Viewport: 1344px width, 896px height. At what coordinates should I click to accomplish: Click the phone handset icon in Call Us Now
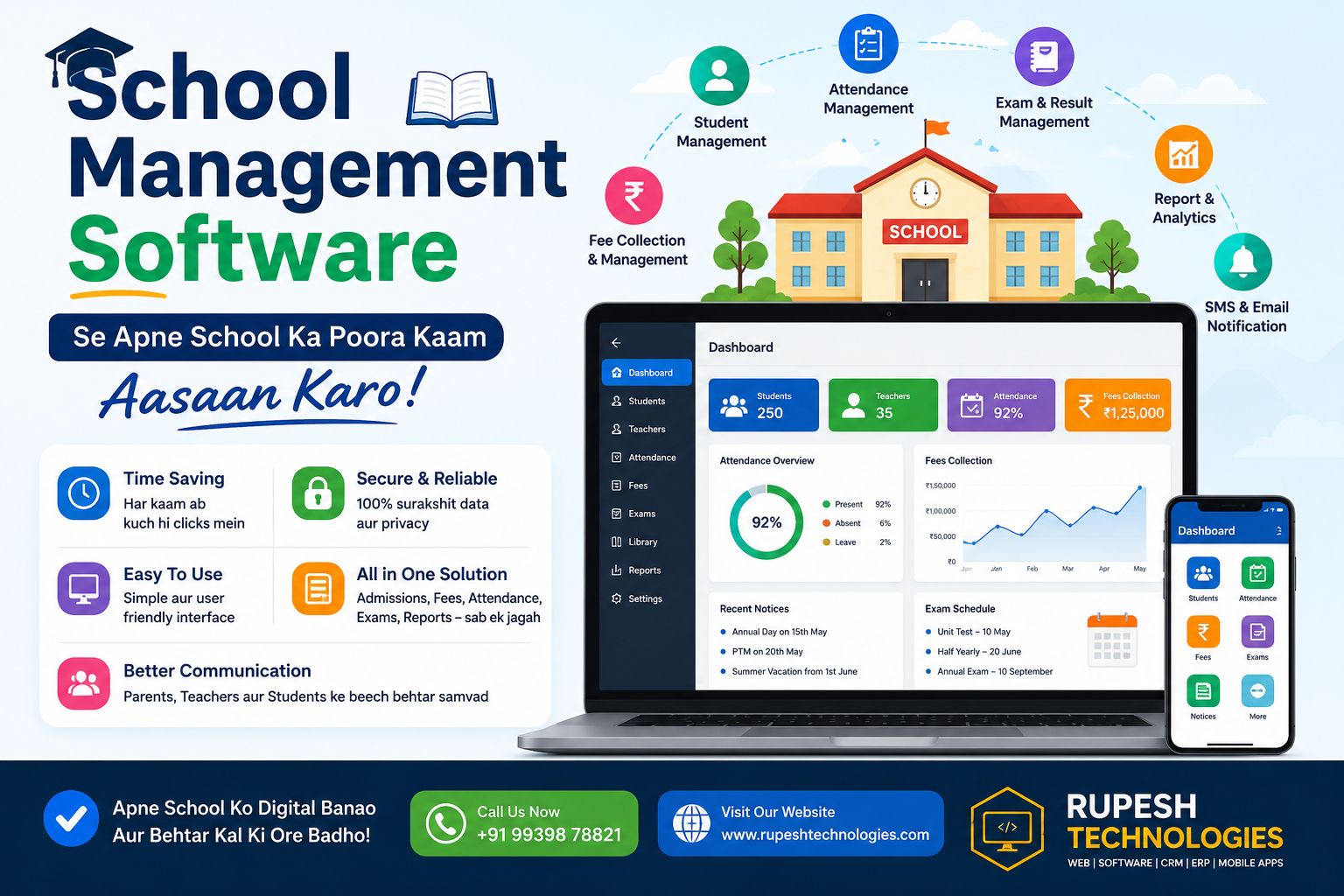pos(445,823)
